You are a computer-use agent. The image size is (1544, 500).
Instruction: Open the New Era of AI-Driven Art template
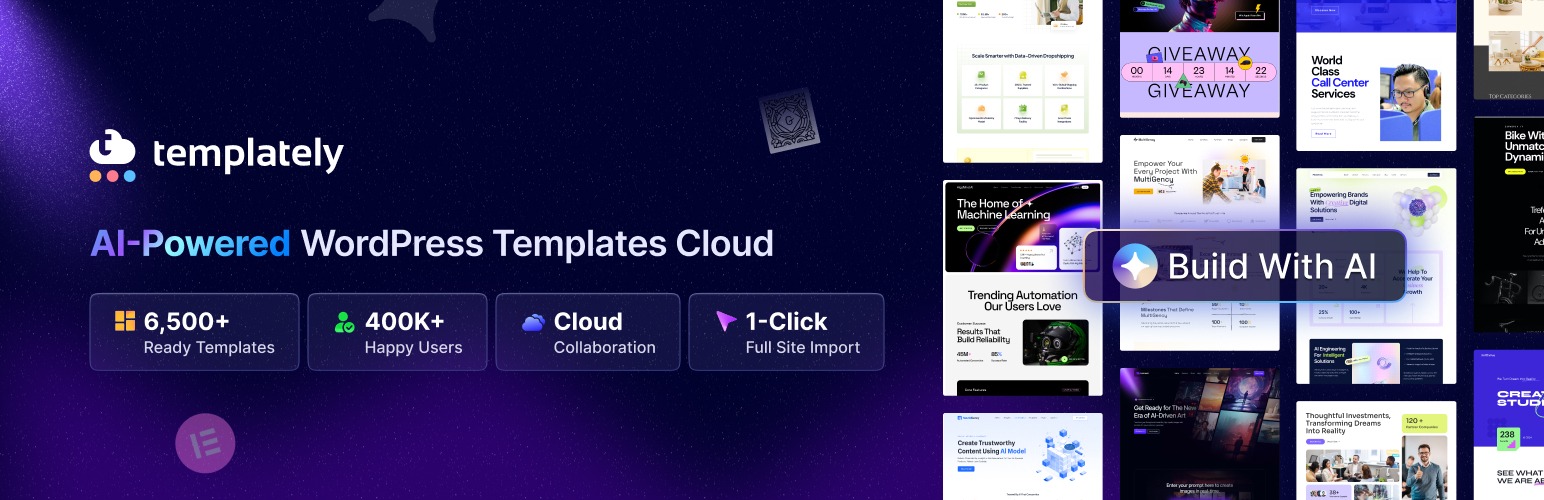click(1199, 434)
